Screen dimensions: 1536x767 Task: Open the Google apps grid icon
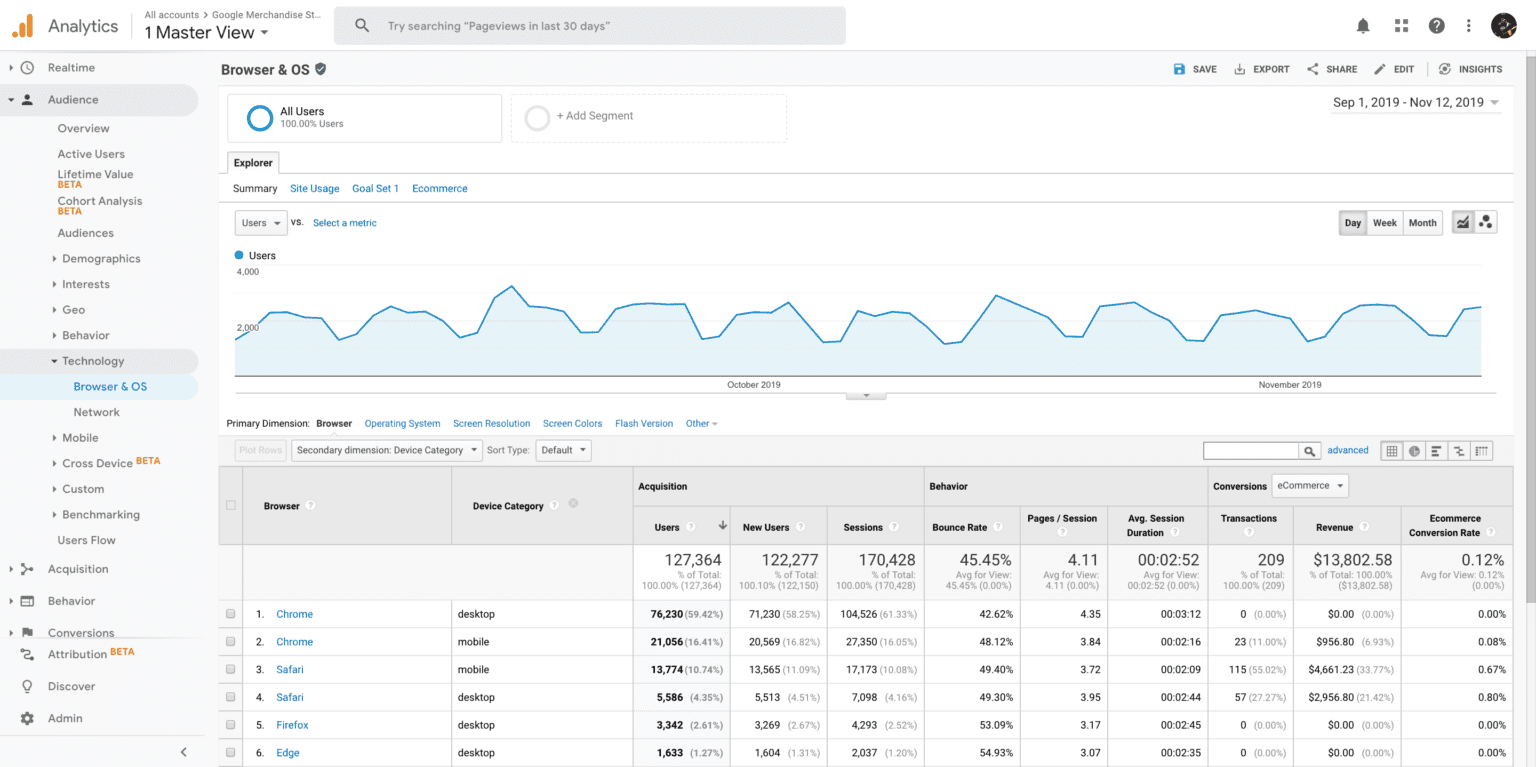coord(1401,26)
